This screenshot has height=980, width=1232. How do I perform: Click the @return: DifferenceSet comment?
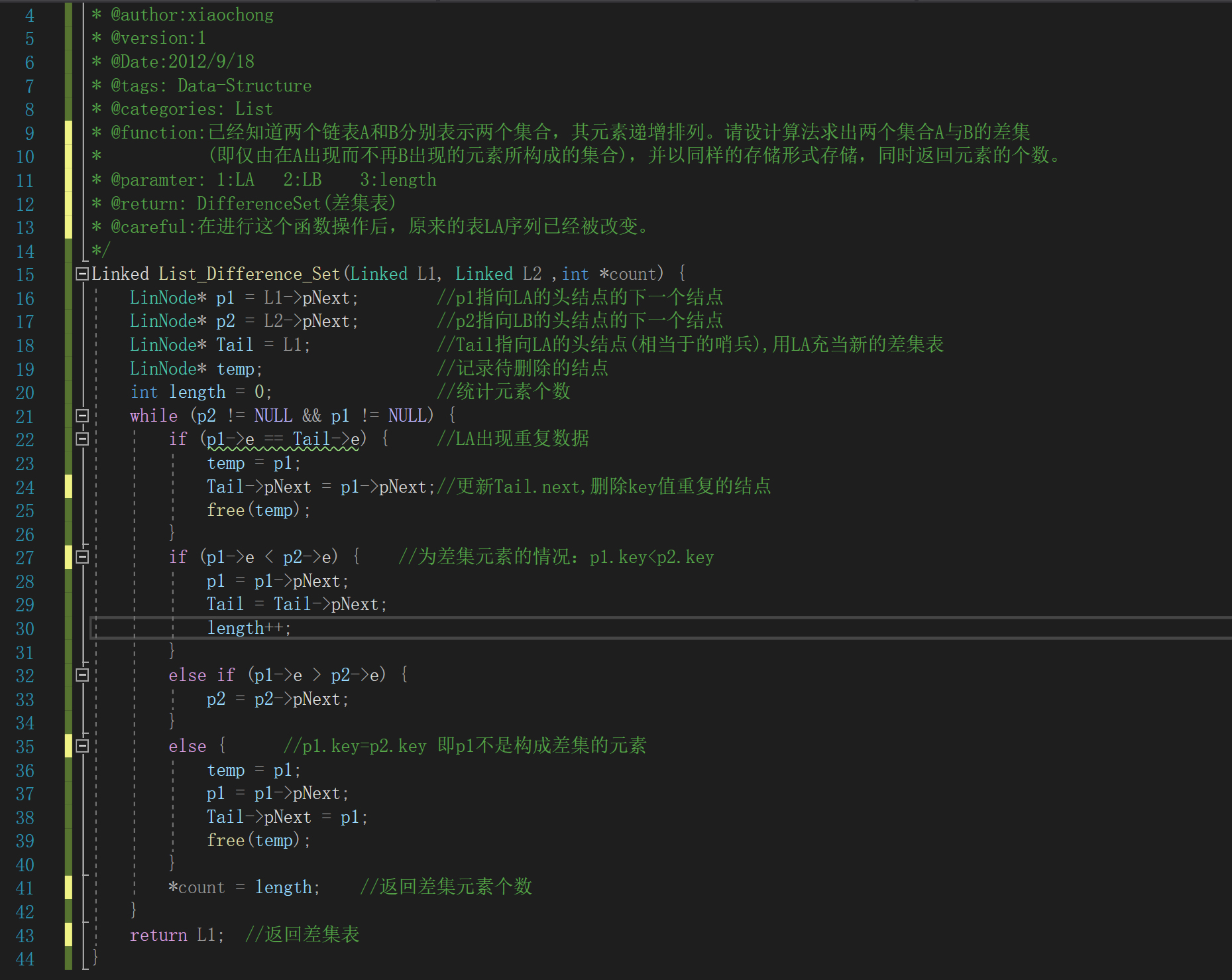[x=253, y=203]
